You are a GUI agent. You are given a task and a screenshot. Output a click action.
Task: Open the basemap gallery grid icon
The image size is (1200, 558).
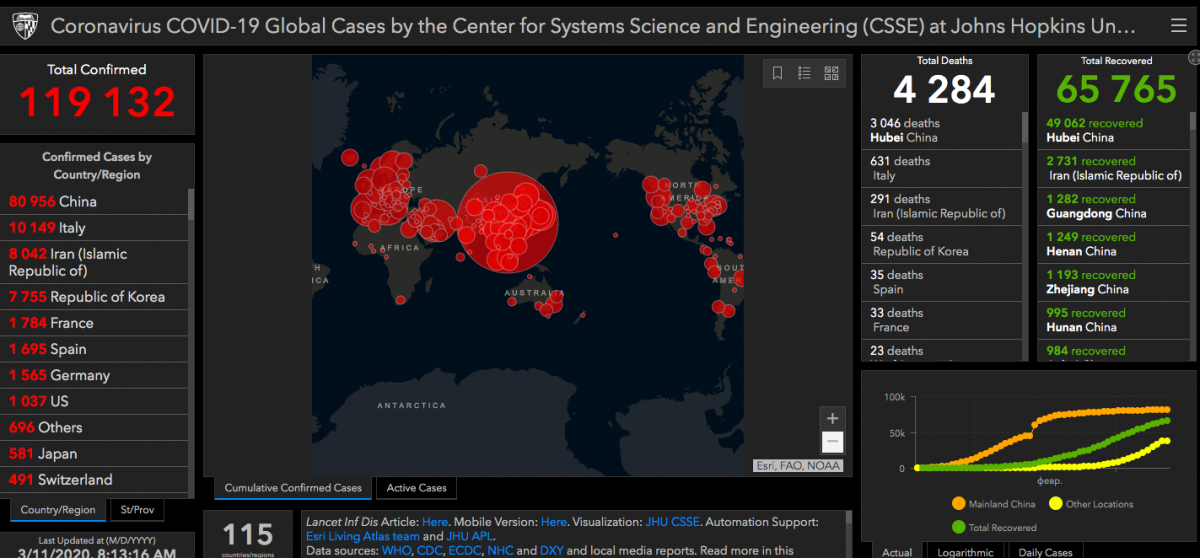point(831,73)
